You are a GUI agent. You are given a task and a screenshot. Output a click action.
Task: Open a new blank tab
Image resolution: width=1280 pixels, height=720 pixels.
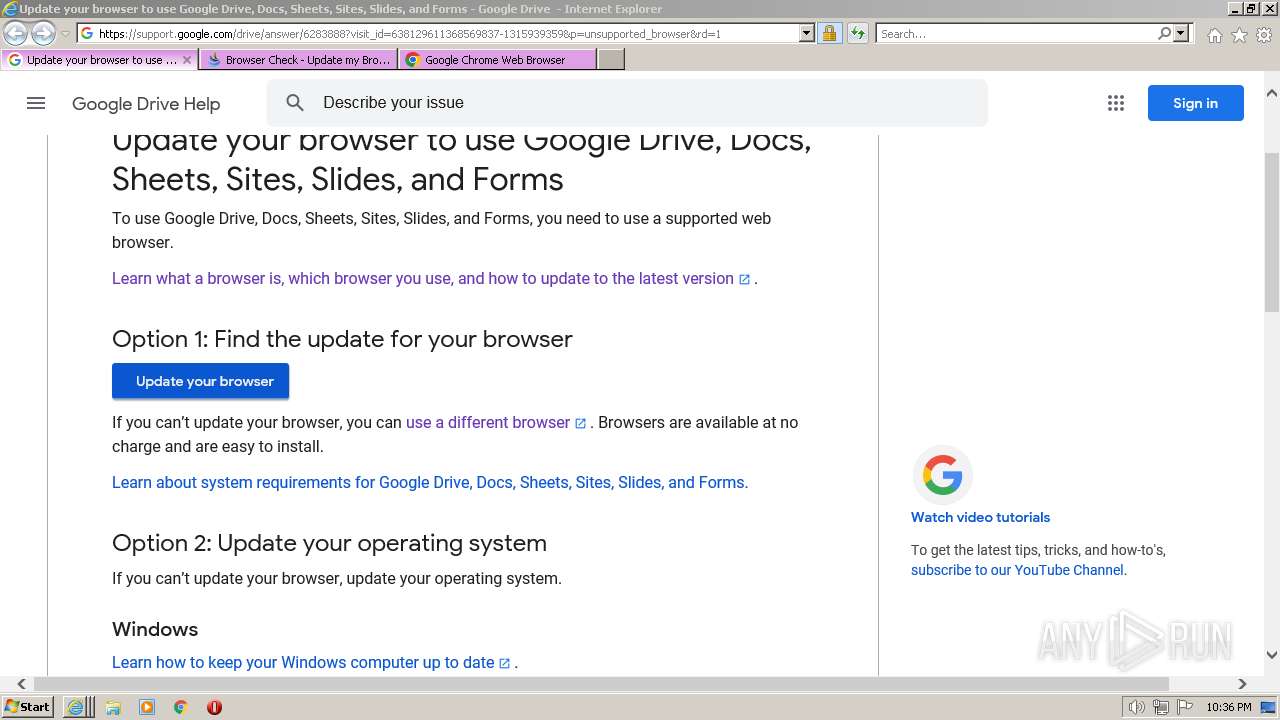point(611,60)
